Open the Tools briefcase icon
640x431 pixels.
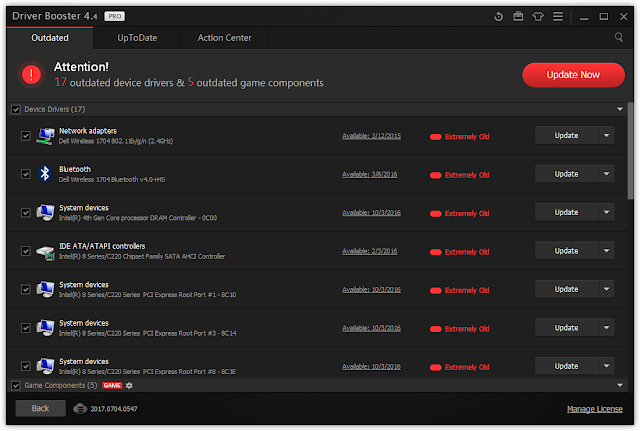tap(518, 16)
